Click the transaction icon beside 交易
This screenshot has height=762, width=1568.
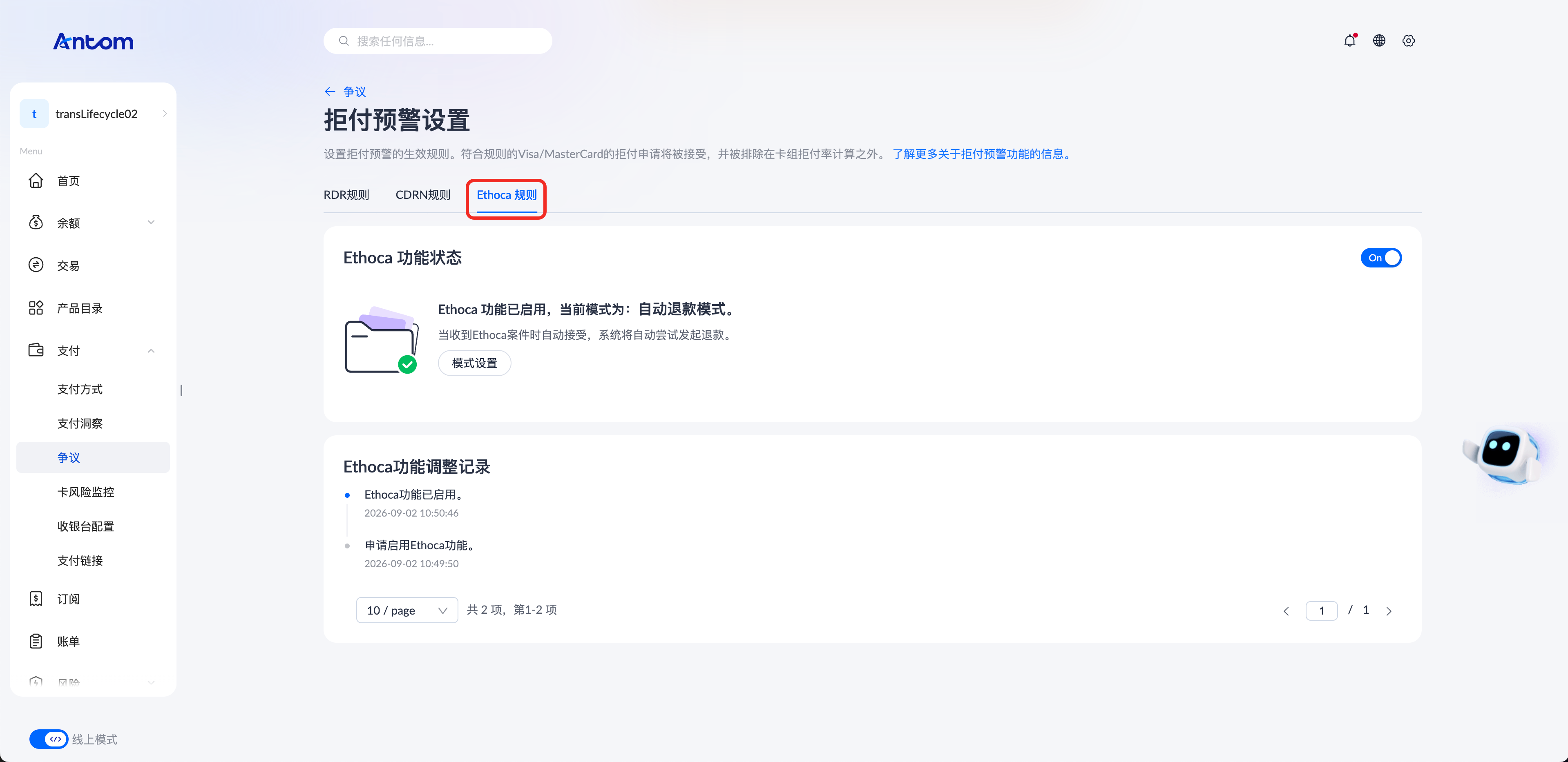point(36,265)
